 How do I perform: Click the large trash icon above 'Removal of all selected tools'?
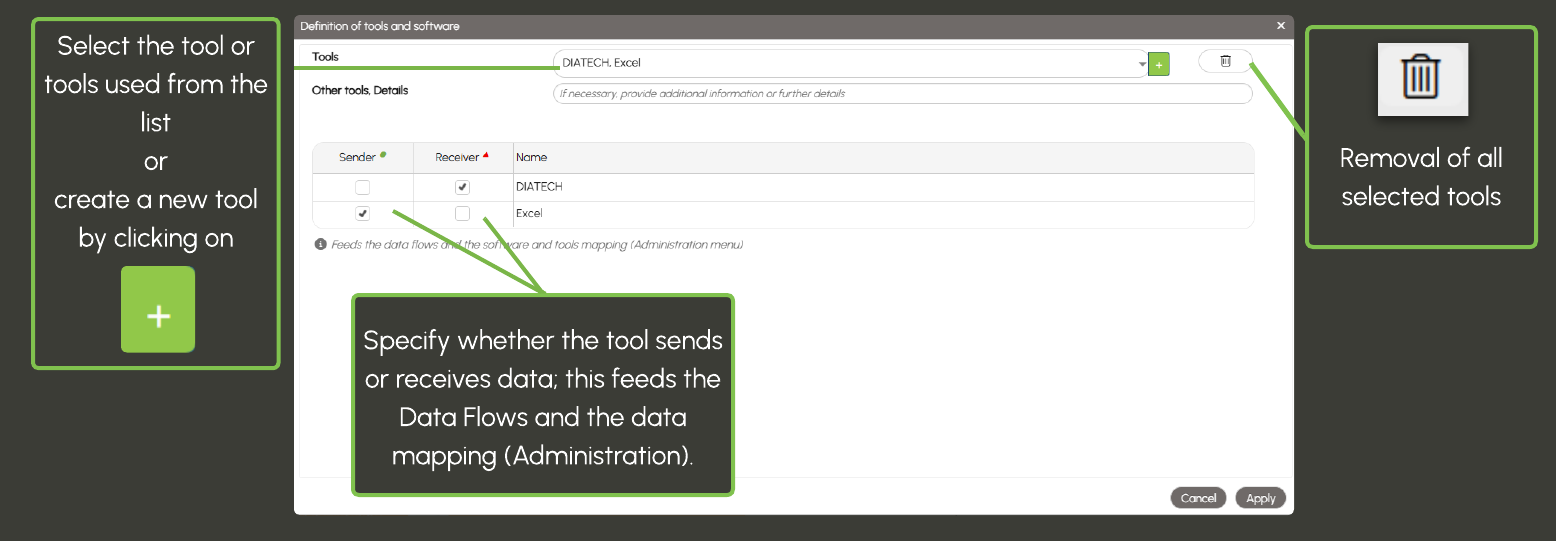point(1422,79)
